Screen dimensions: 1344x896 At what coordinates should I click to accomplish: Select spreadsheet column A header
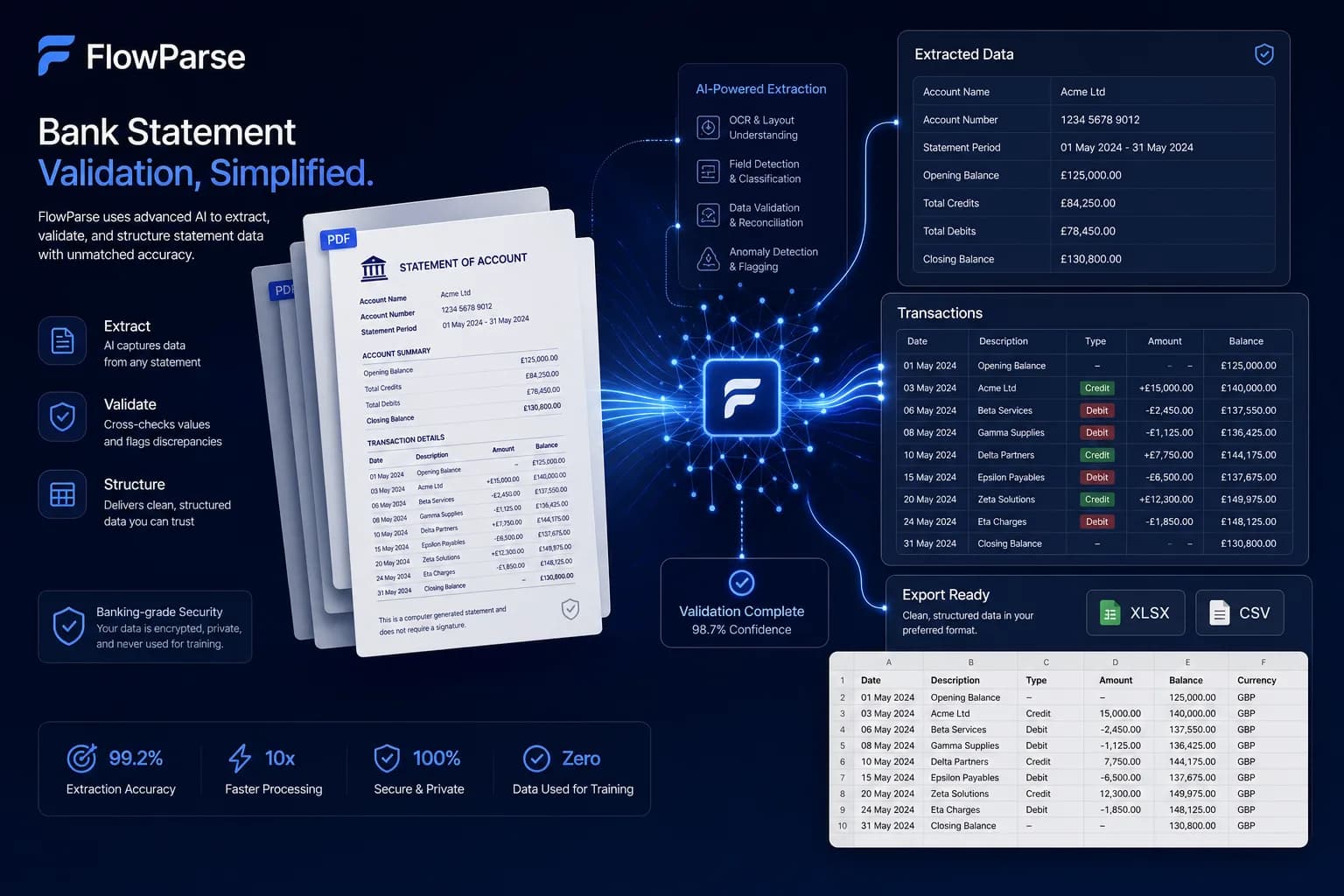point(888,662)
